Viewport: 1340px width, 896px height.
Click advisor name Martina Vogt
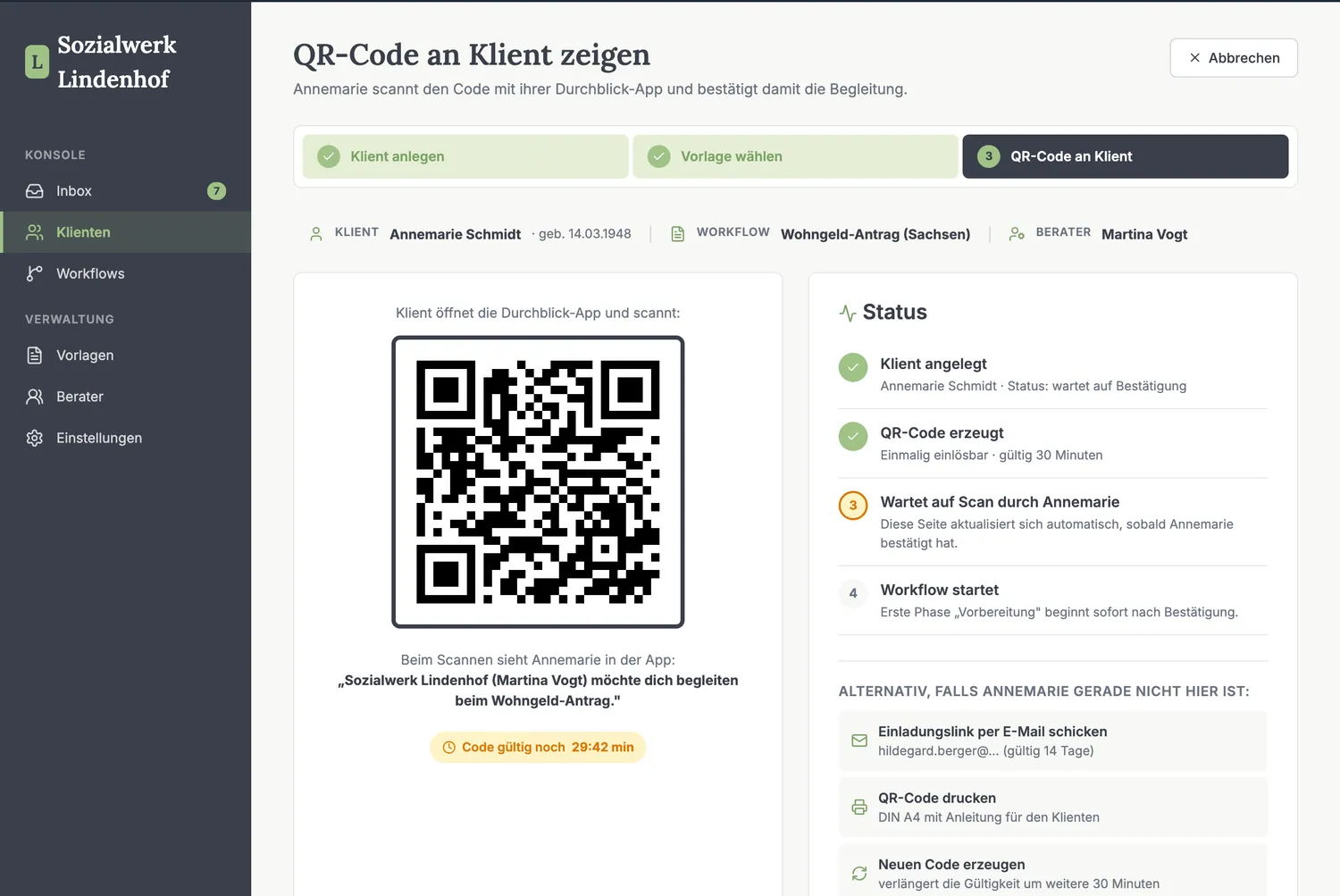tap(1144, 234)
